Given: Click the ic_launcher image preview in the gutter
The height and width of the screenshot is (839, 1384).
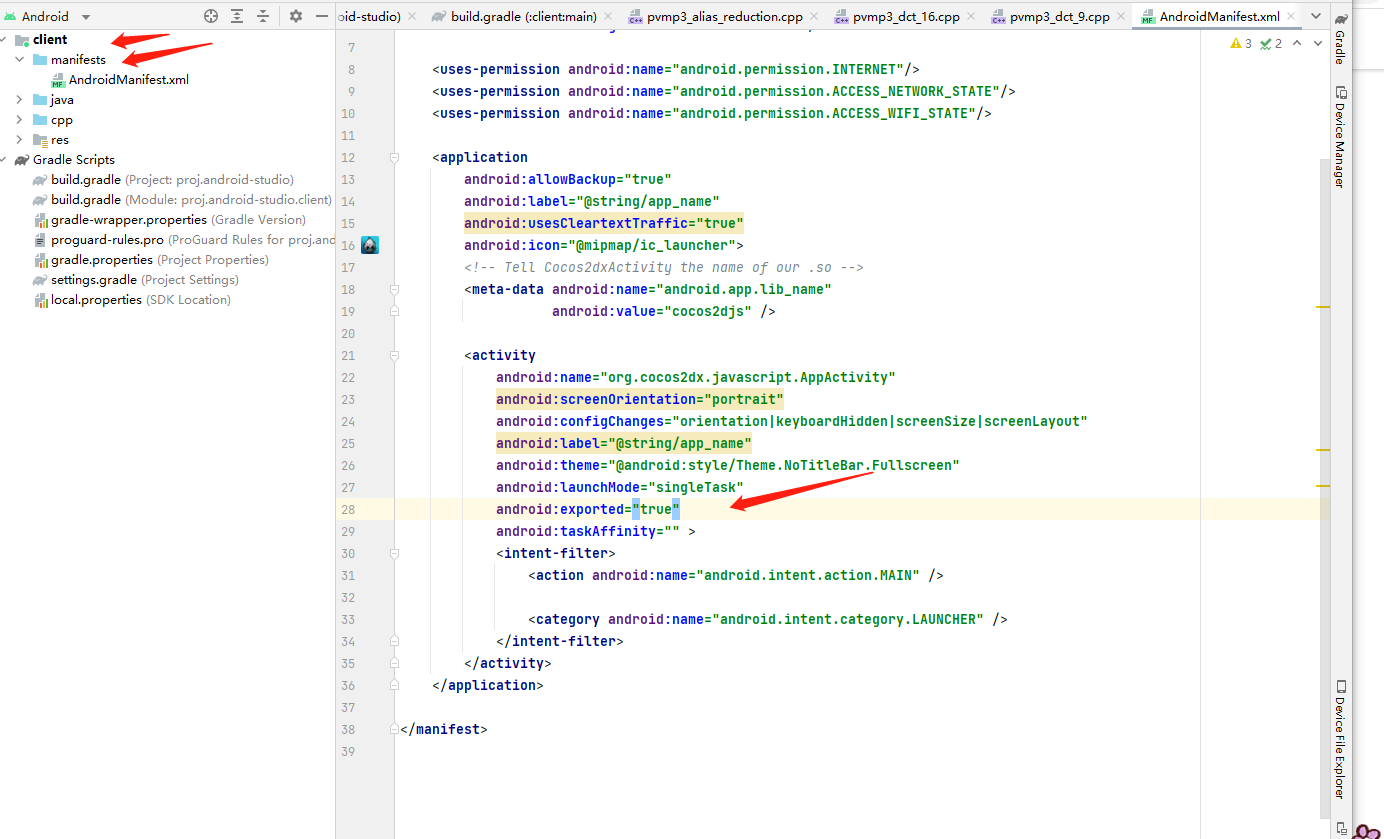Looking at the screenshot, I should point(370,245).
